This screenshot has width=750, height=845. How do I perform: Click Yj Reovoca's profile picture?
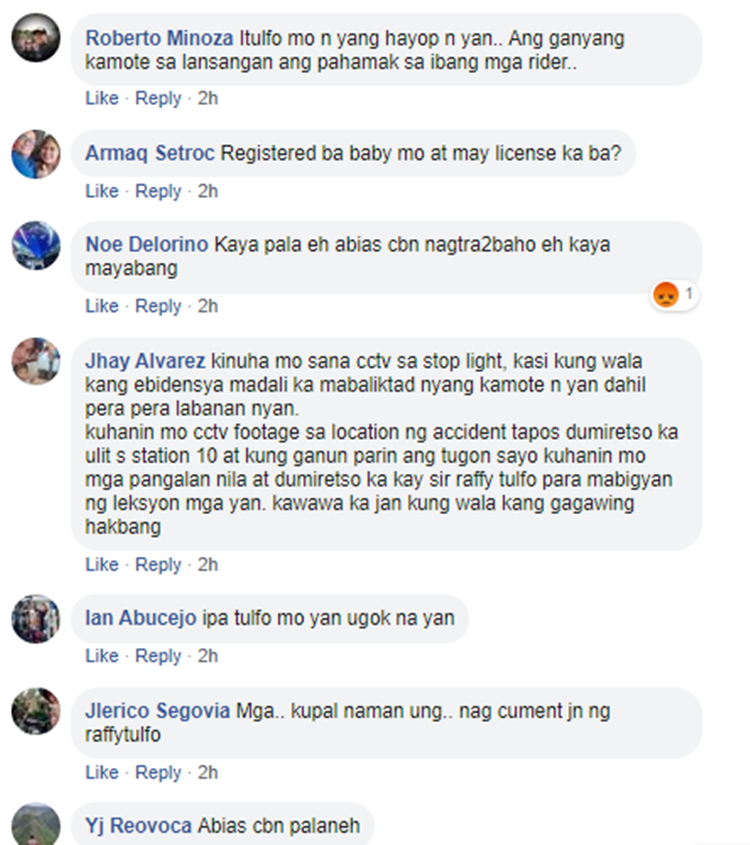click(x=36, y=825)
